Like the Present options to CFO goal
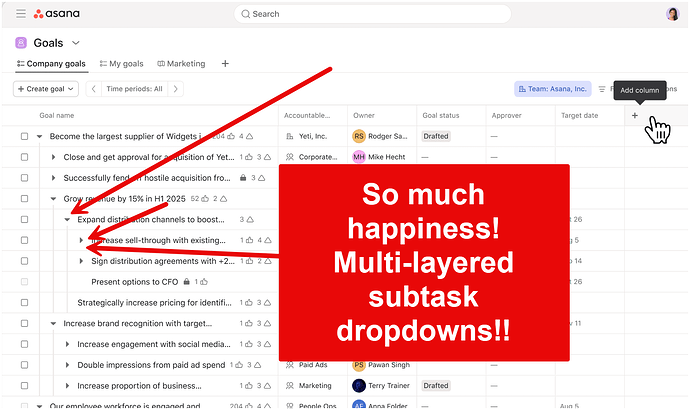 pyautogui.click(x=204, y=282)
